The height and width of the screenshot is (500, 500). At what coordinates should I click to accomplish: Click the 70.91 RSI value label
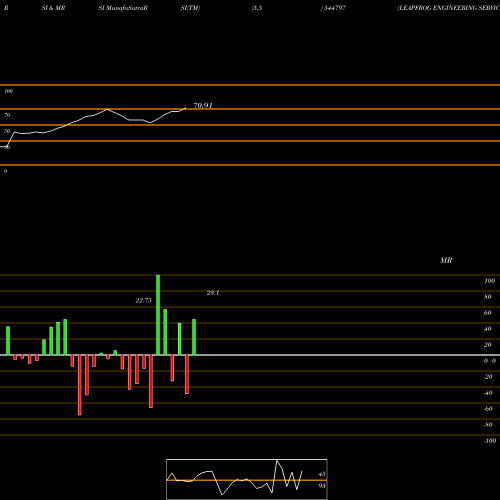(203, 106)
